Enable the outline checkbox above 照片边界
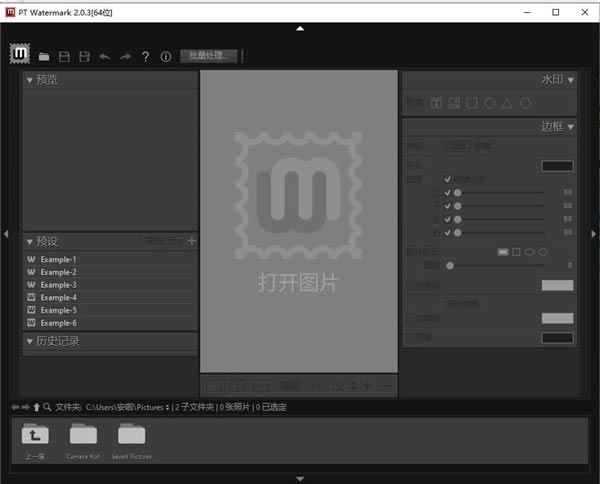This screenshot has width=600, height=484. pos(409,285)
